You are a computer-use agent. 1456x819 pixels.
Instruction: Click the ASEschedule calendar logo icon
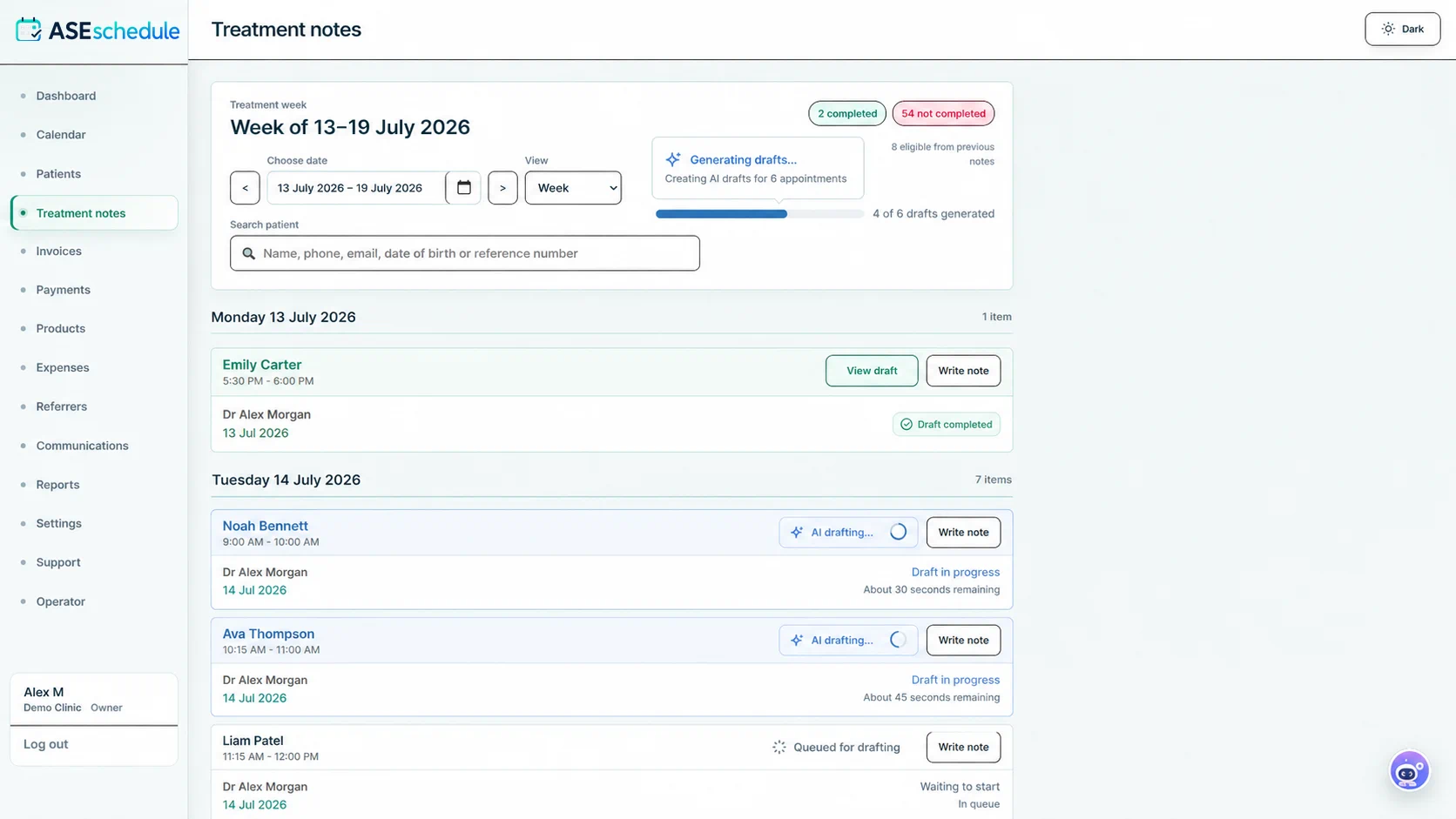pos(29,30)
